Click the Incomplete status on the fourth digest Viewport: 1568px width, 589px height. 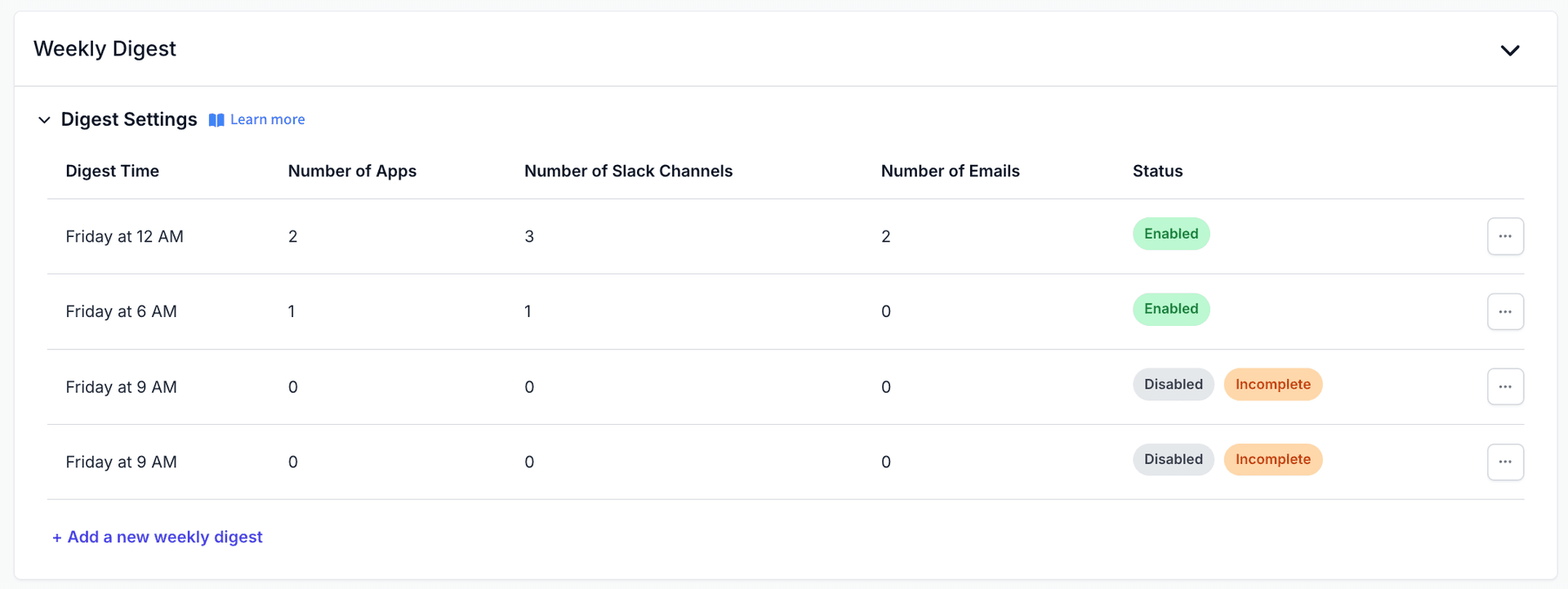(1272, 459)
